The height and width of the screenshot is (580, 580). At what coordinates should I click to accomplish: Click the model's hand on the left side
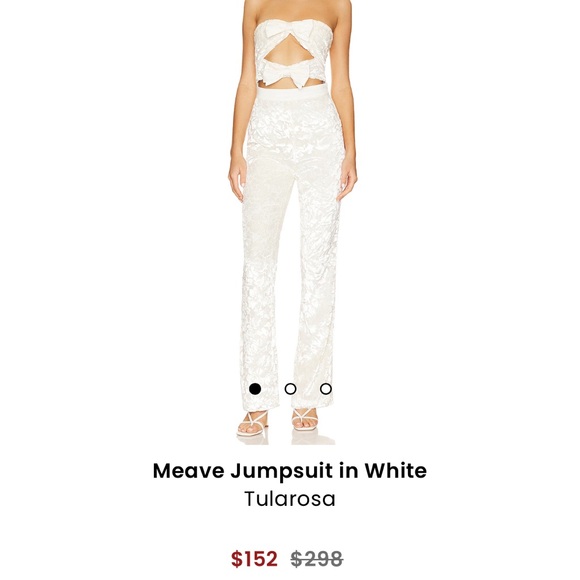[x=237, y=181]
